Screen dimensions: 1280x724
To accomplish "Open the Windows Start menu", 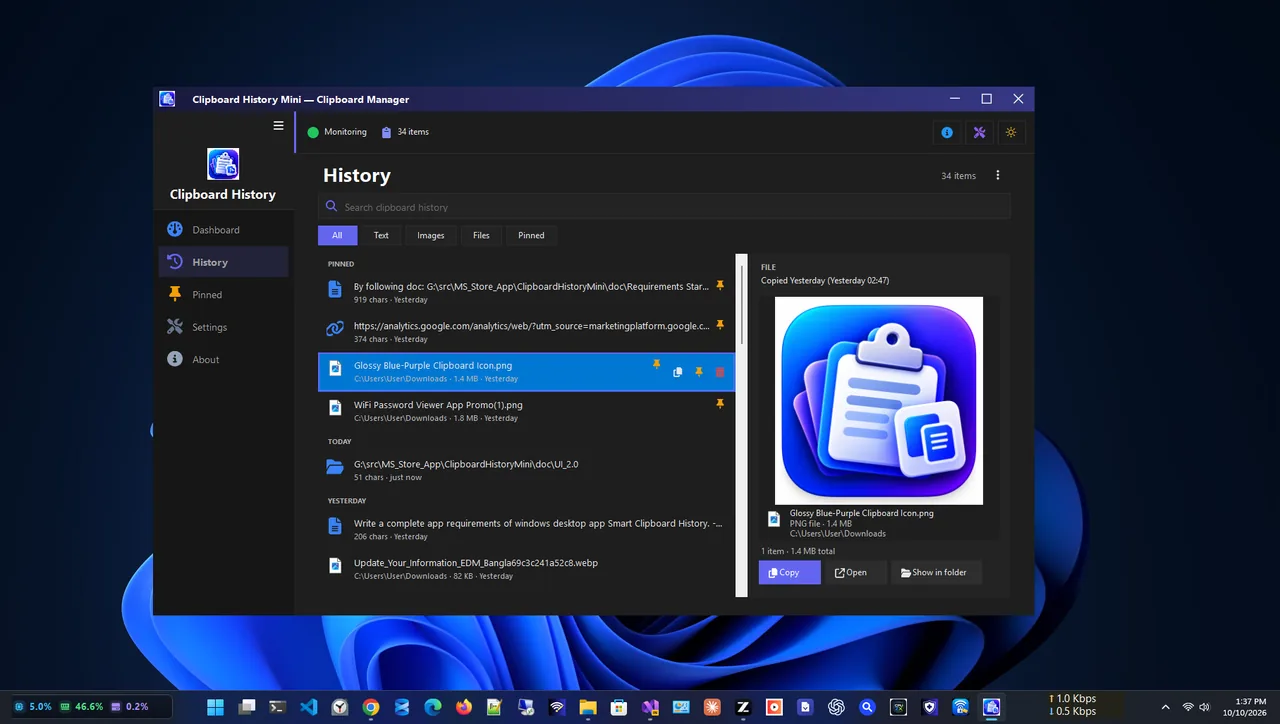I will coord(215,707).
